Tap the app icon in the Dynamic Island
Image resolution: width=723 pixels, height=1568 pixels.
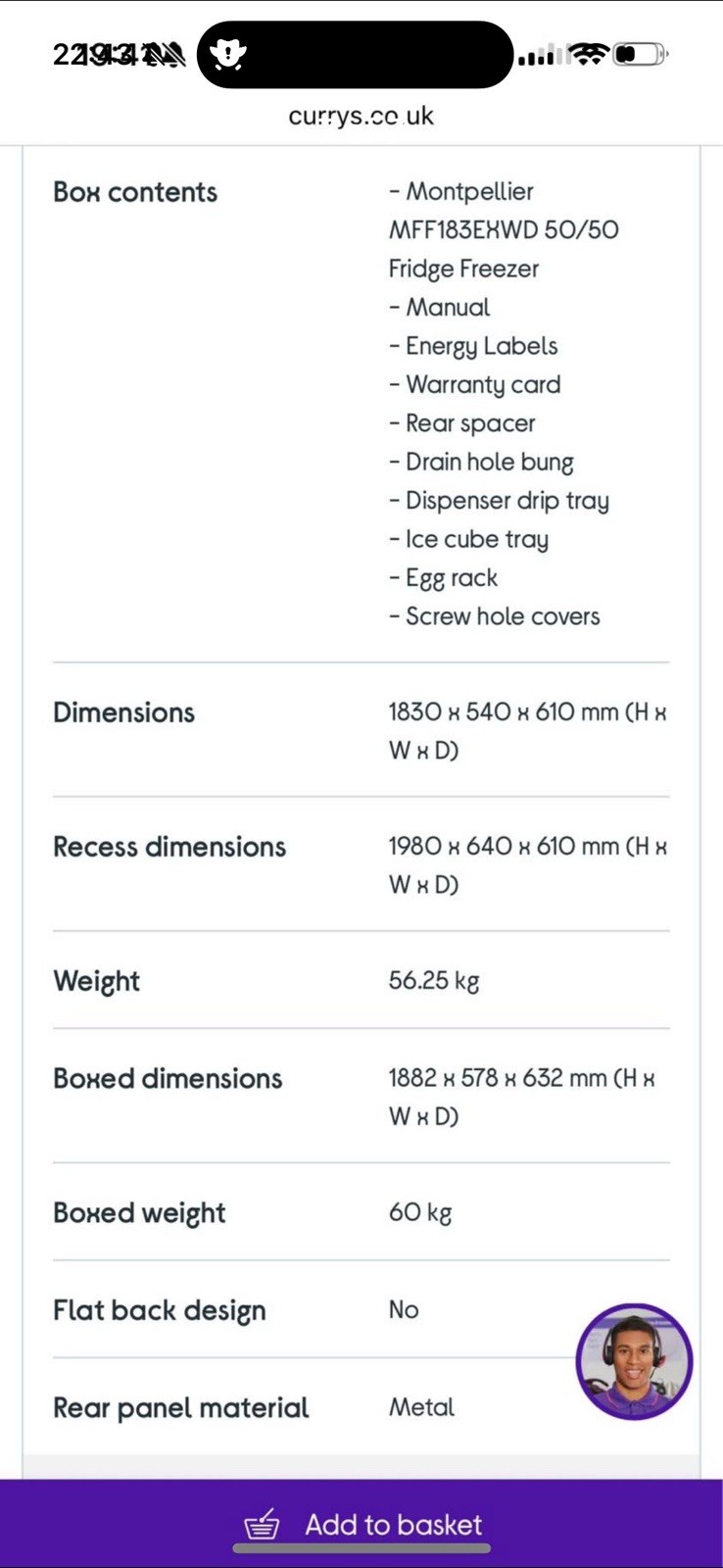pos(228,55)
